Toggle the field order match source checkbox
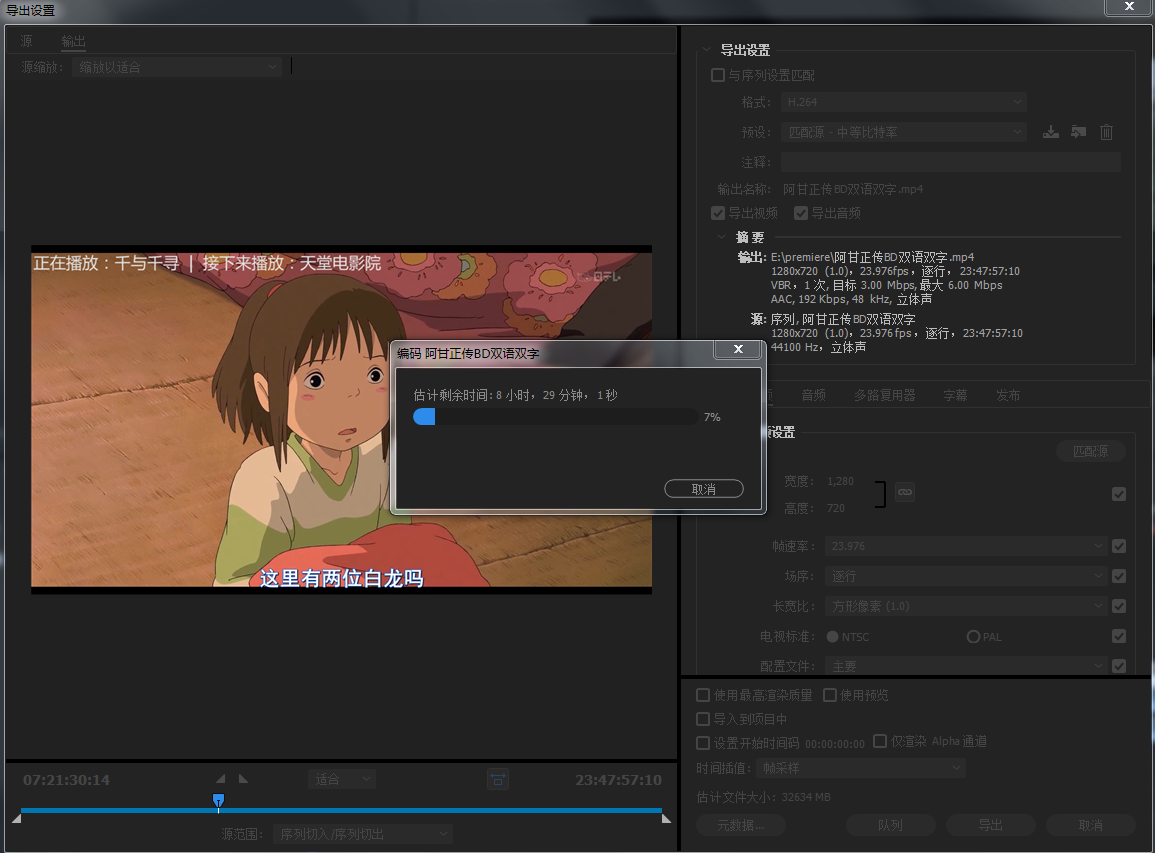The height and width of the screenshot is (853, 1155). coord(1119,576)
